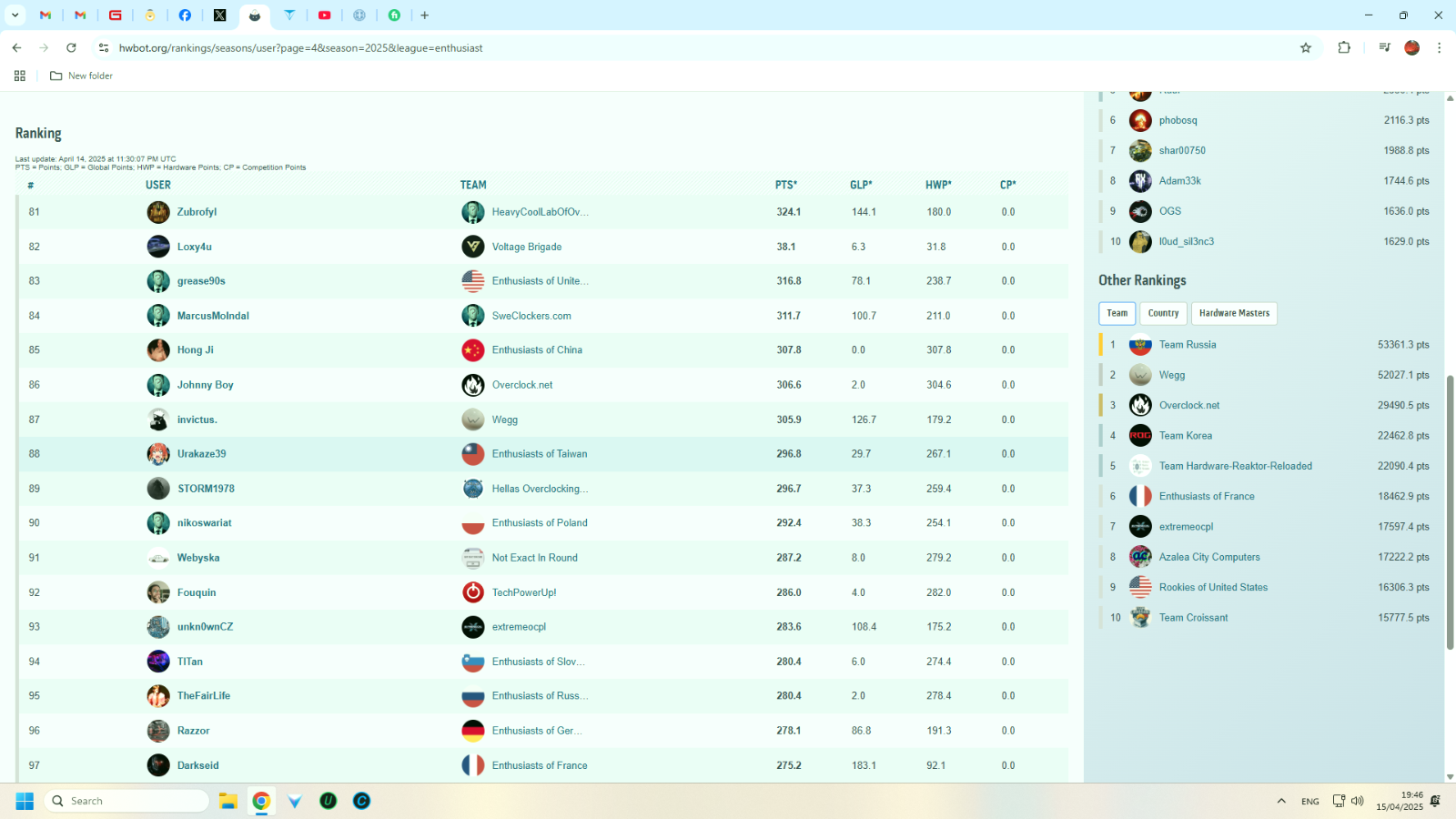Click the Urakaze39 avatar
1456x819 pixels.
coord(158,454)
